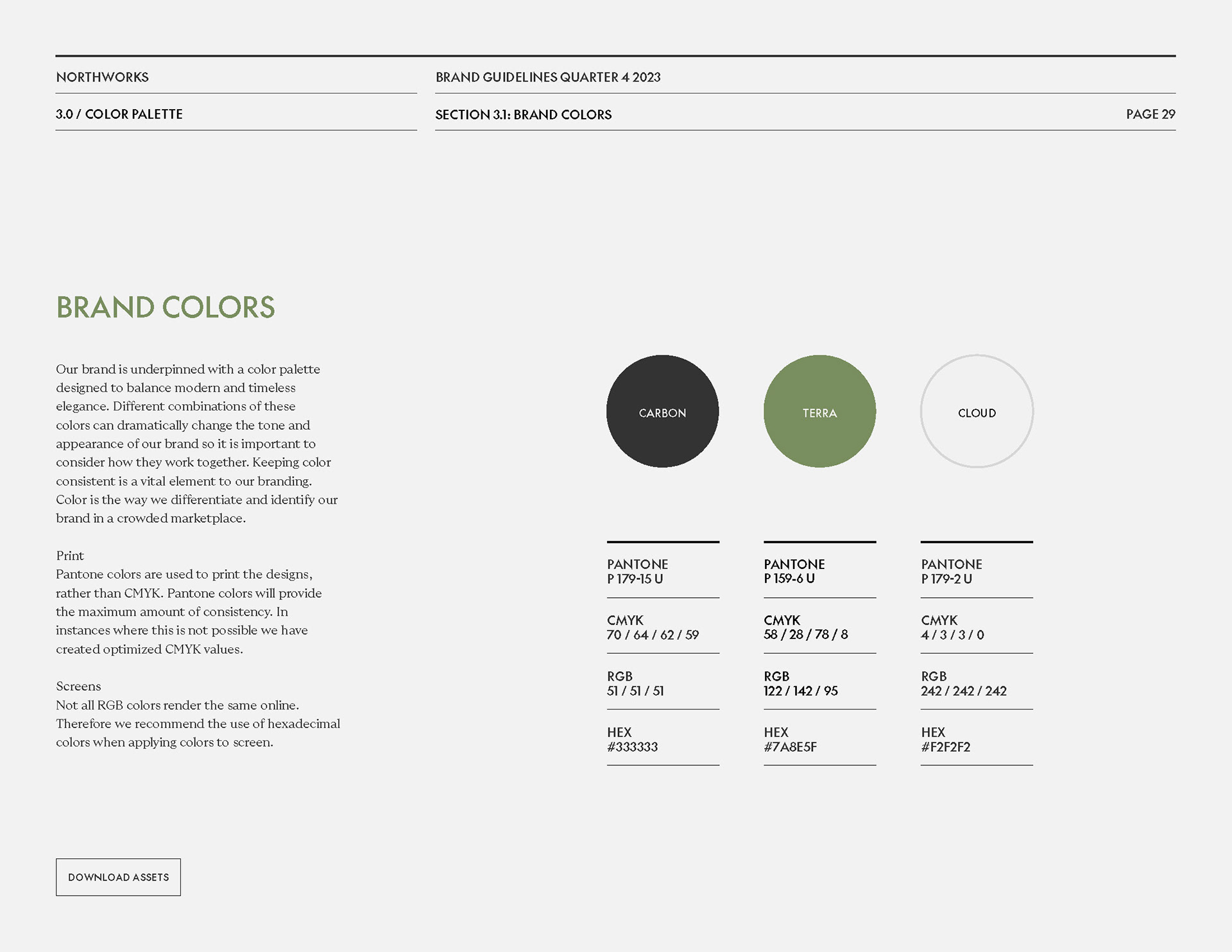Click Pantone value P 179-15 U
Screen dimensions: 1232x952
pos(635,579)
